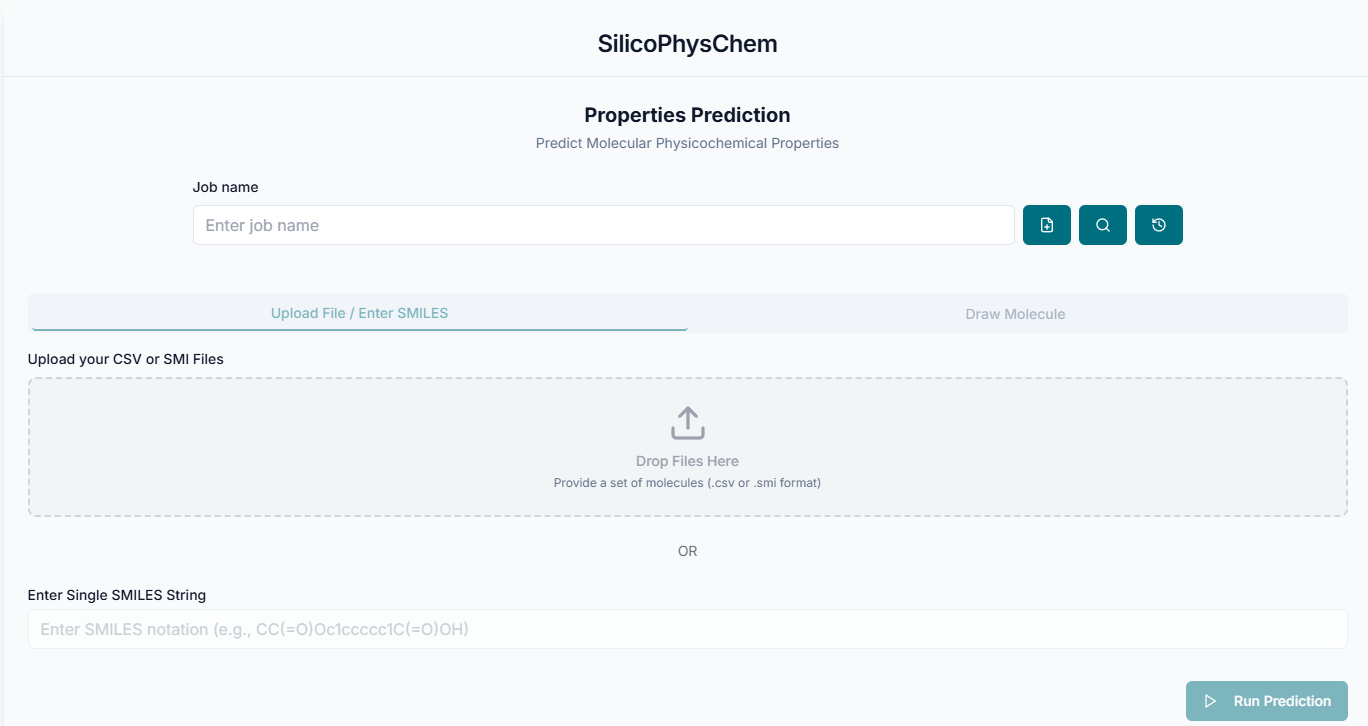Click inside the job name input field
This screenshot has height=726, width=1368.
[603, 224]
